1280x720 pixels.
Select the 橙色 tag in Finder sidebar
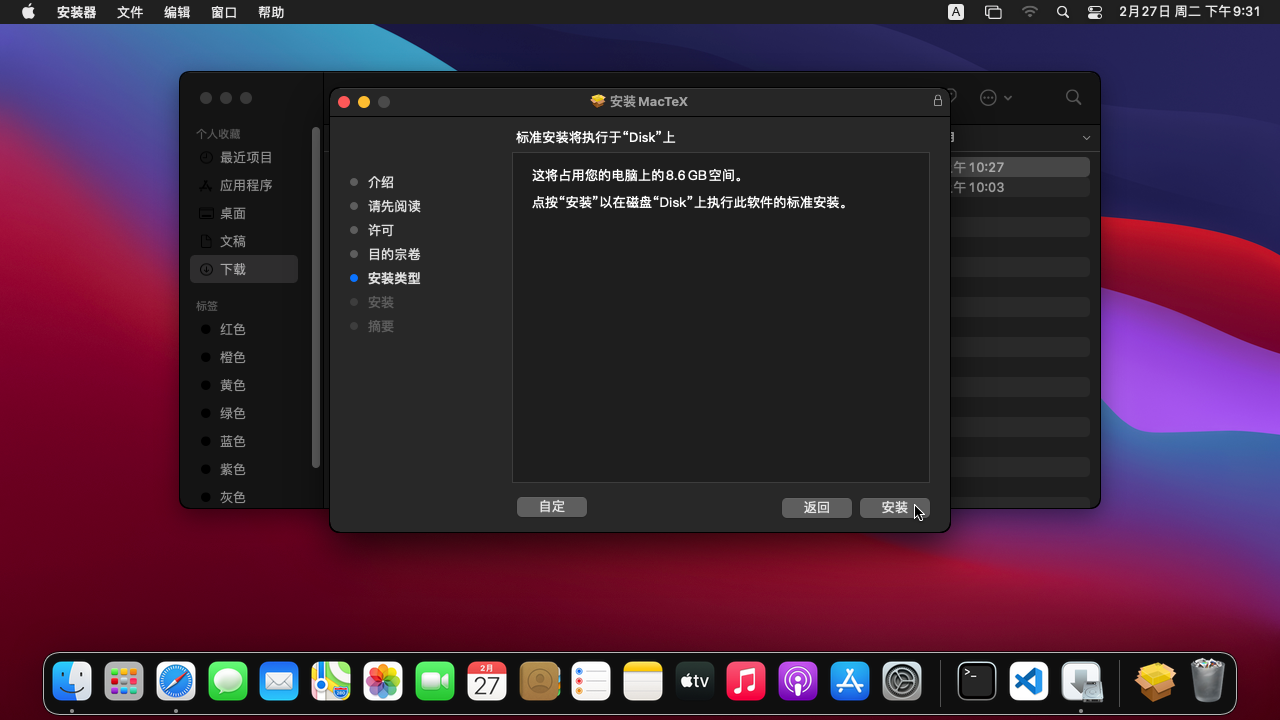[244, 357]
